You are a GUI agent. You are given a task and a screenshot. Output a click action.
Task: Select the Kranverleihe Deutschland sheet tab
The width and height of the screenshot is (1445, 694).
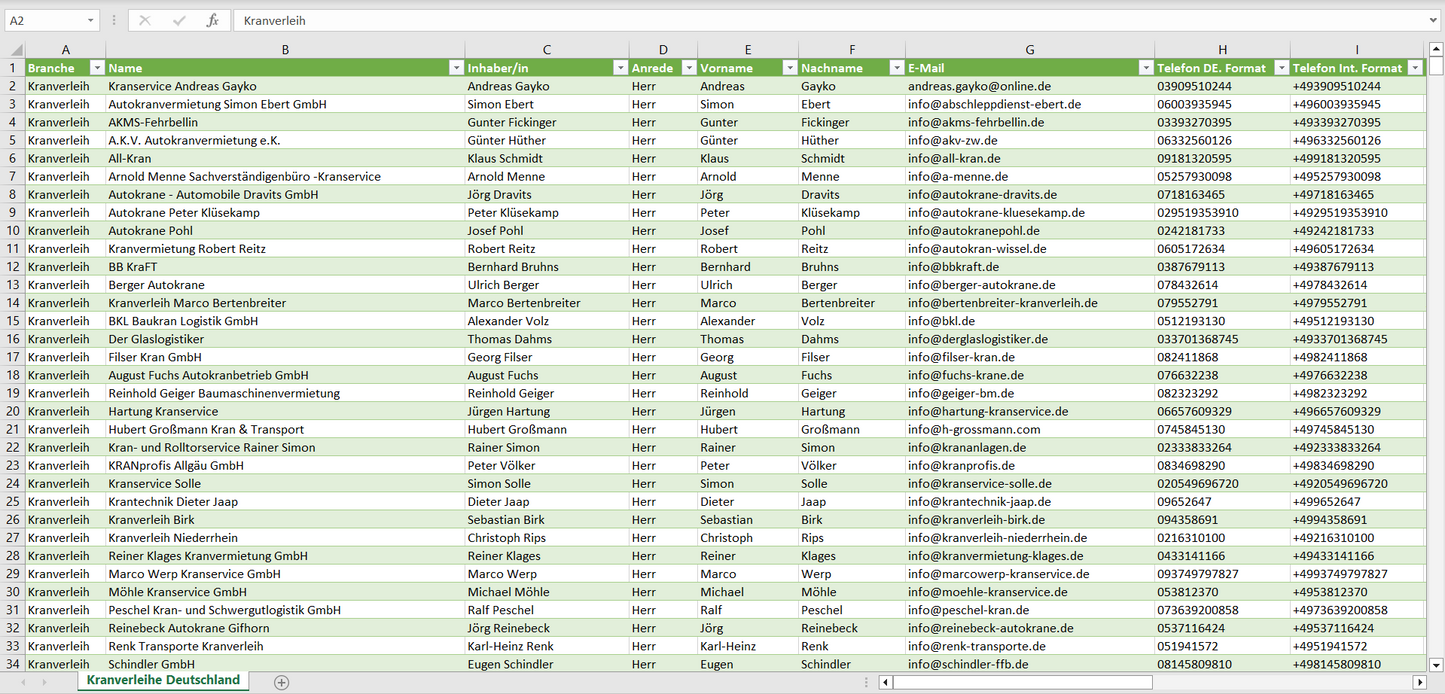click(163, 680)
